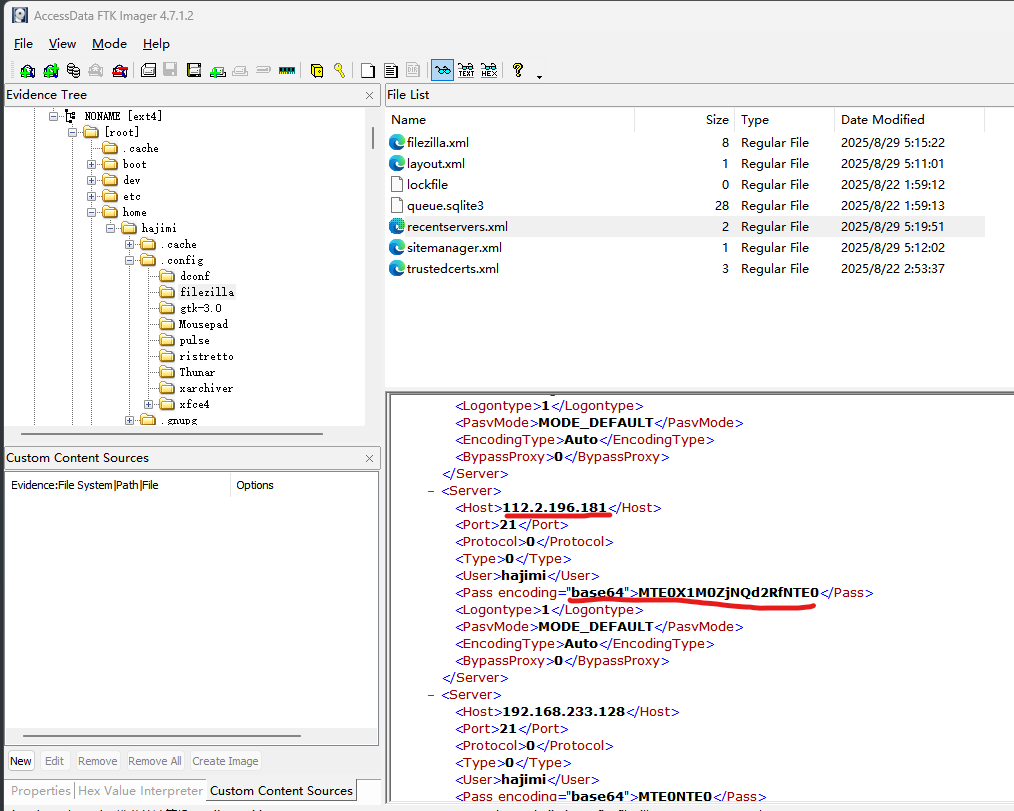Click the Create Image button
1014x811 pixels.
(x=225, y=761)
